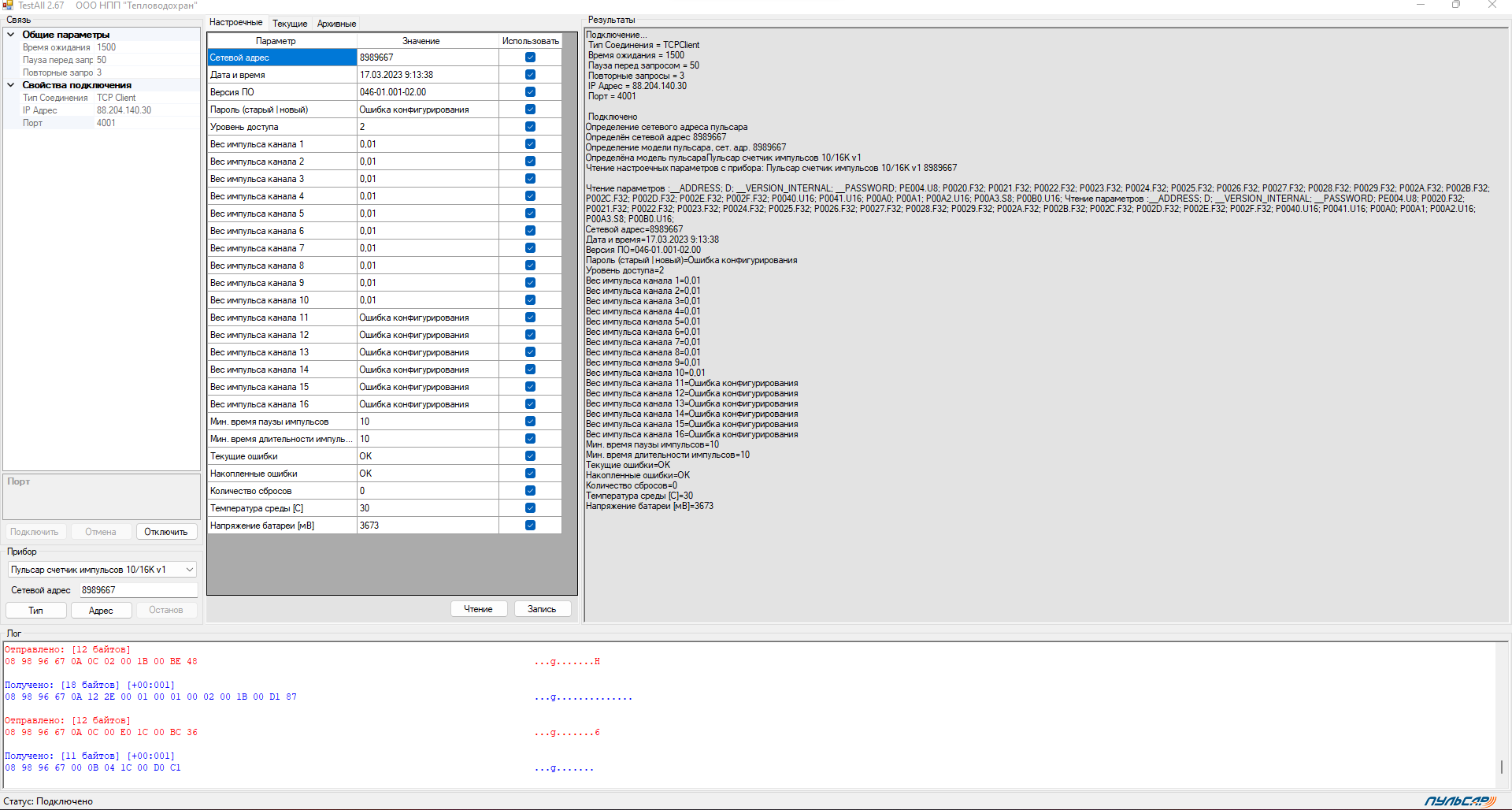
Task: Click the Пульсар logo in status bar
Action: click(1459, 801)
